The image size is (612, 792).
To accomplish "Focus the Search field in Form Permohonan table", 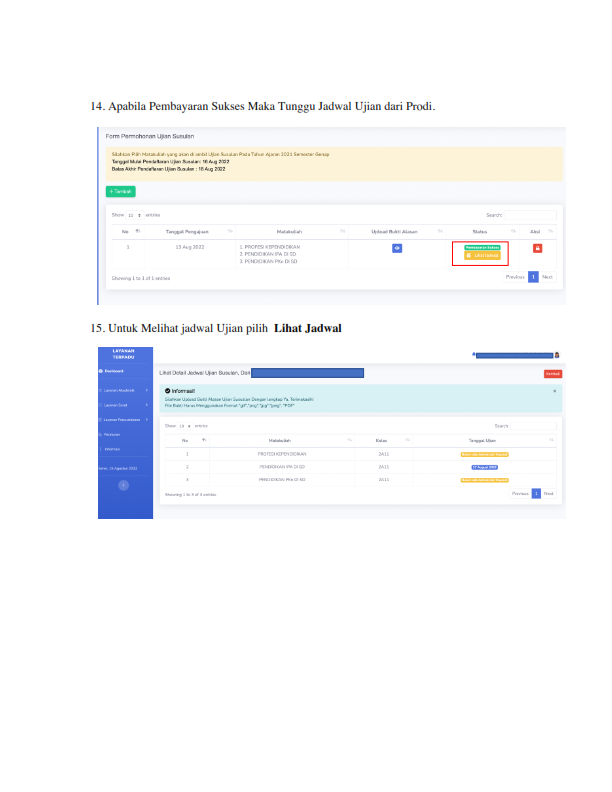I will tap(530, 215).
